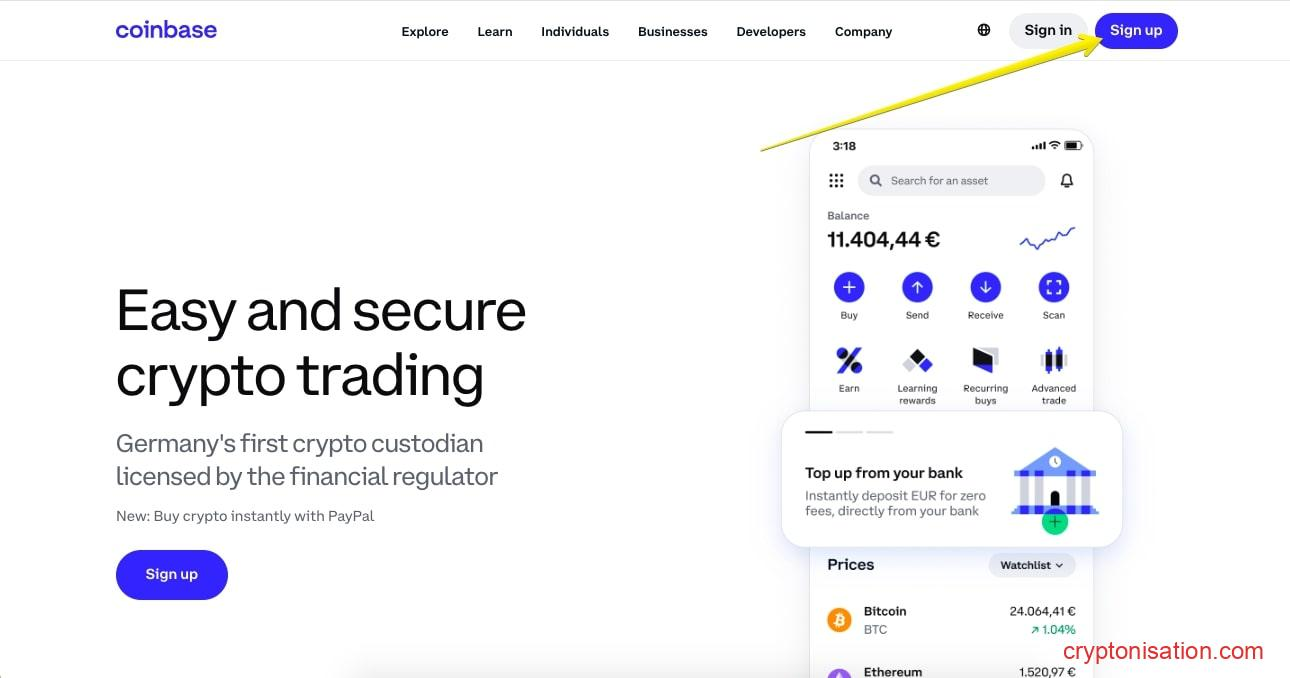Open the phone's grid menu icon
The height and width of the screenshot is (678, 1290).
point(836,181)
